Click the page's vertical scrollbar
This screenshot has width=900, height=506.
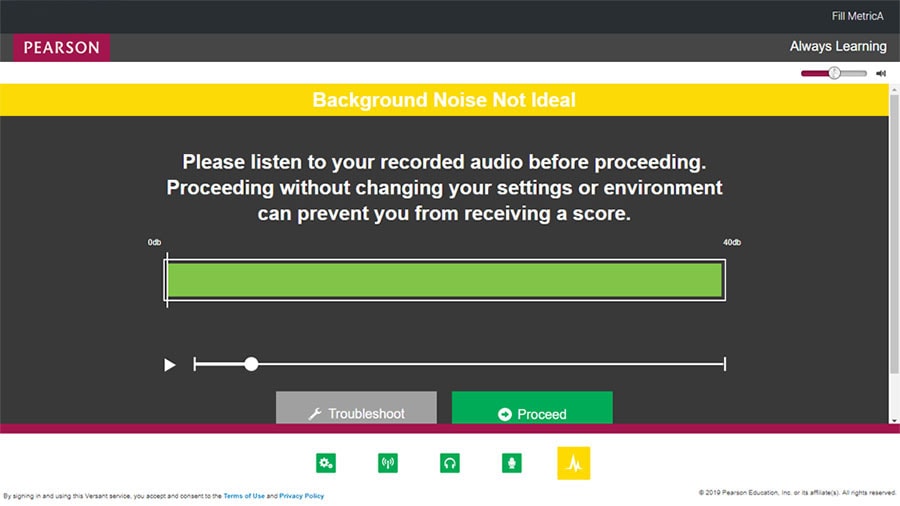click(893, 250)
